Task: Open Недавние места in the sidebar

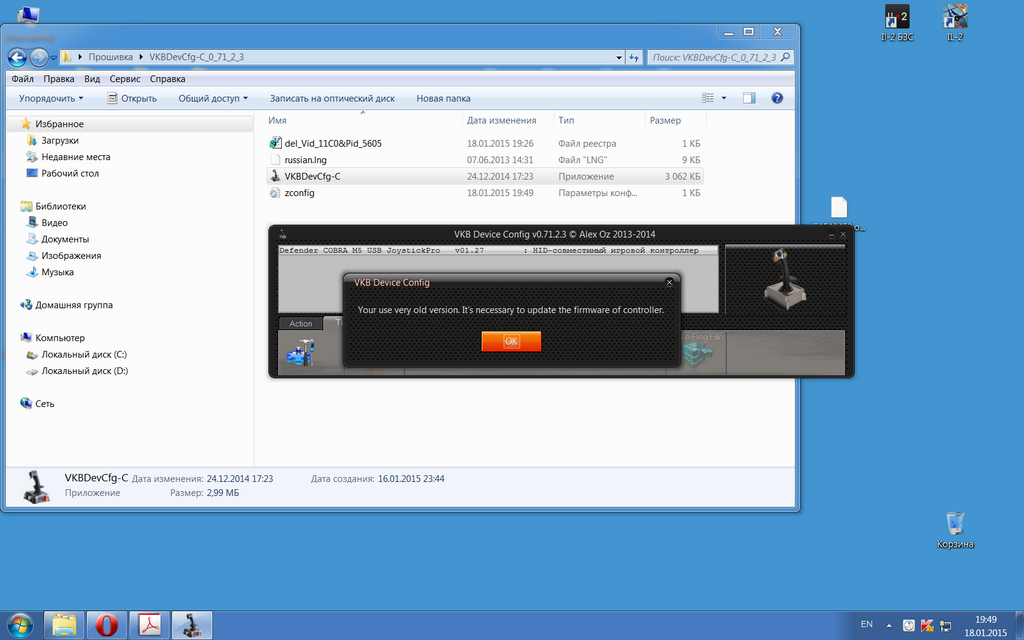Action: point(76,157)
